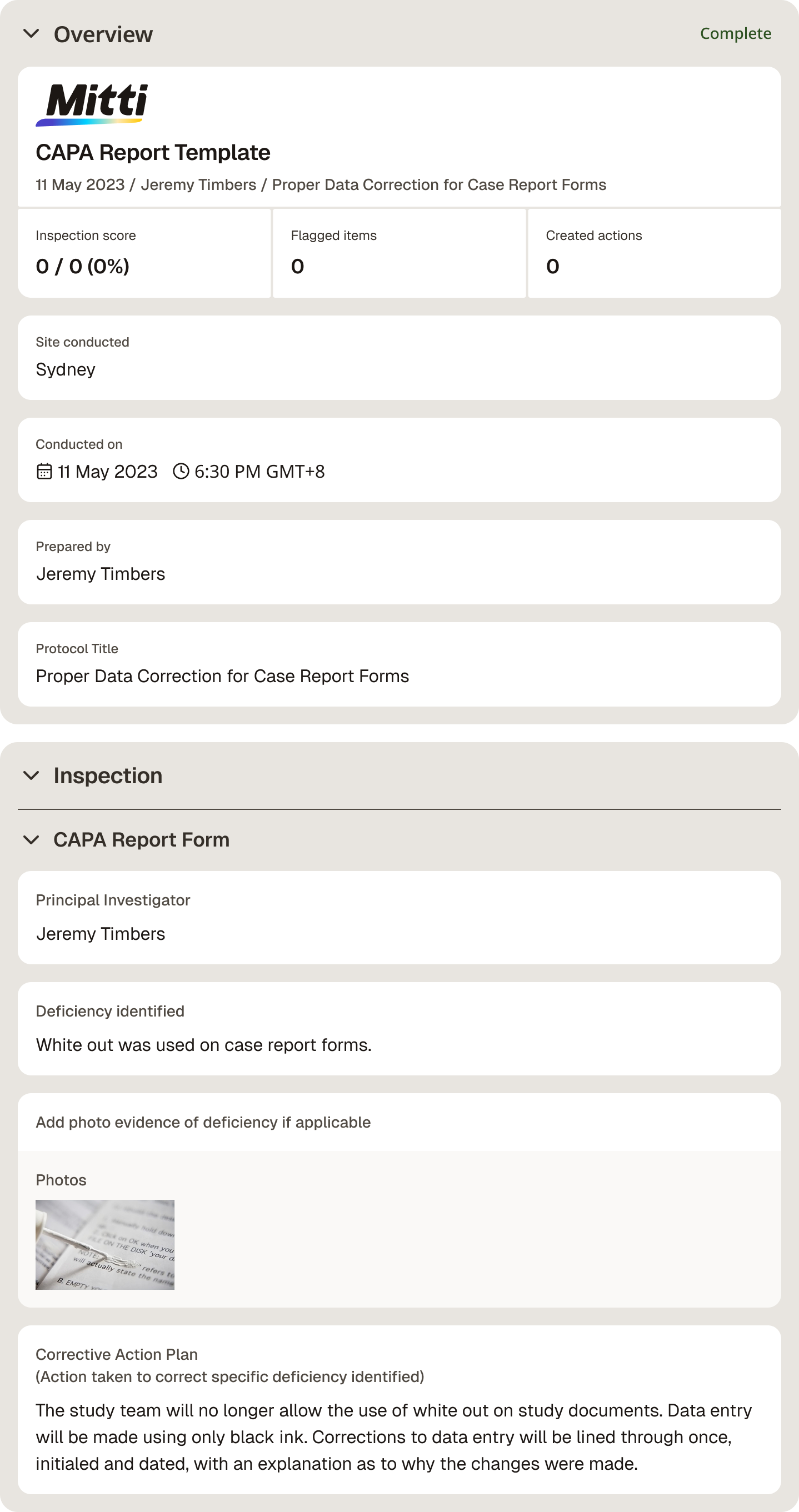Click the Principal Investigator field
Image resolution: width=799 pixels, height=1512 pixels.
coord(399,918)
